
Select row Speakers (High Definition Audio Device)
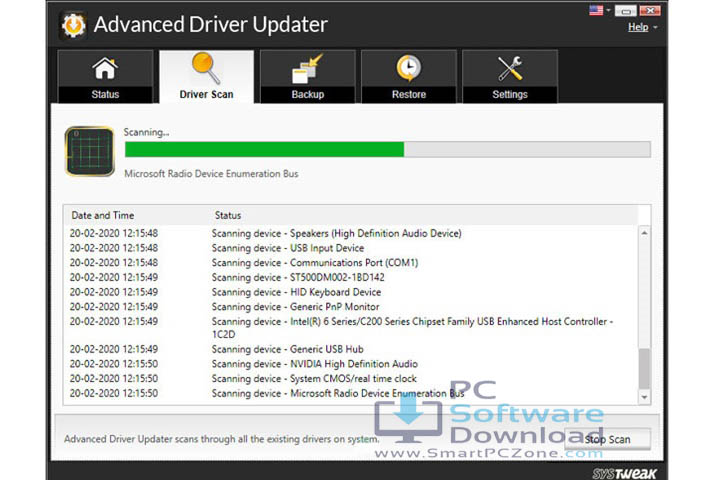click(x=351, y=233)
